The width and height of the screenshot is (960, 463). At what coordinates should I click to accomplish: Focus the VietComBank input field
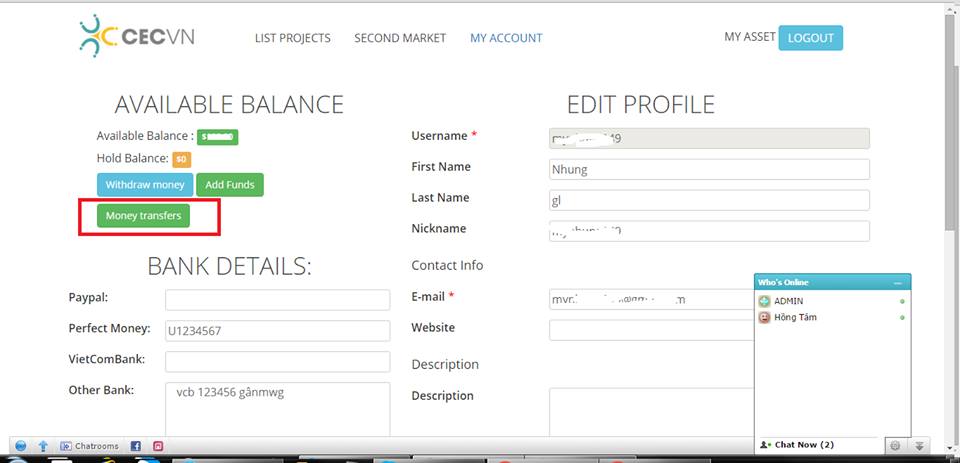277,362
